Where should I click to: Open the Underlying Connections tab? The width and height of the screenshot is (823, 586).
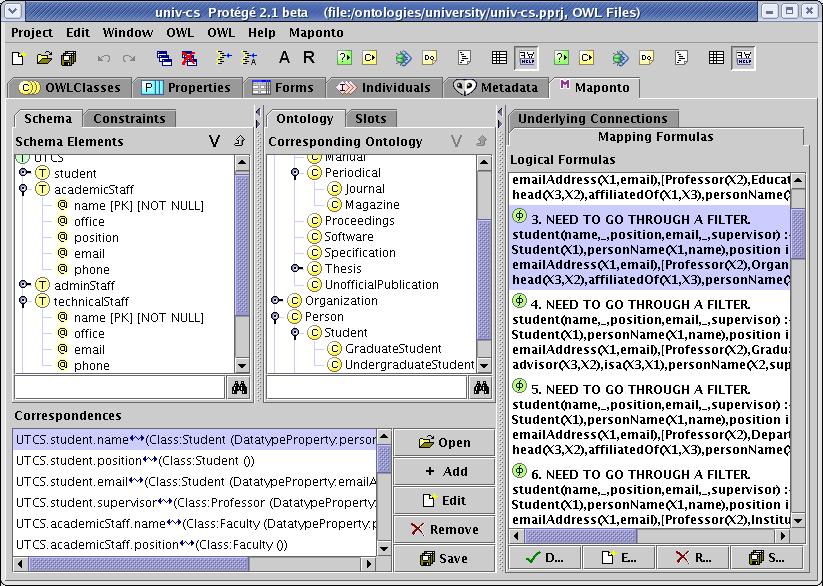click(593, 119)
